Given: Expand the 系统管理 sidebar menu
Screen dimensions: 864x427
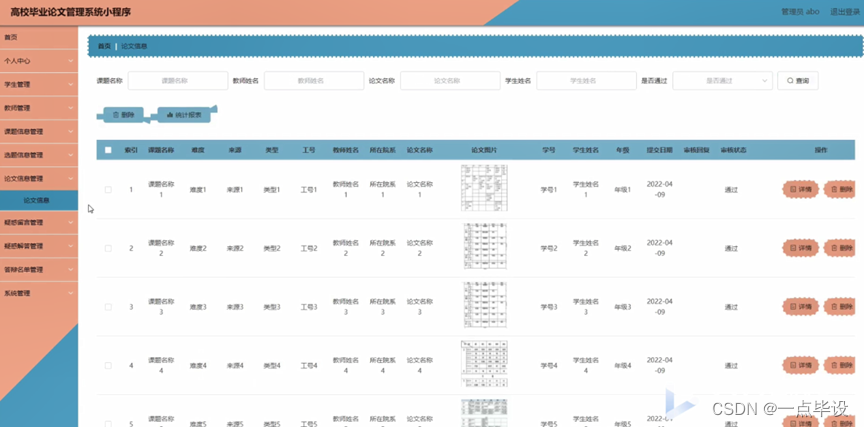Looking at the screenshot, I should pos(39,293).
